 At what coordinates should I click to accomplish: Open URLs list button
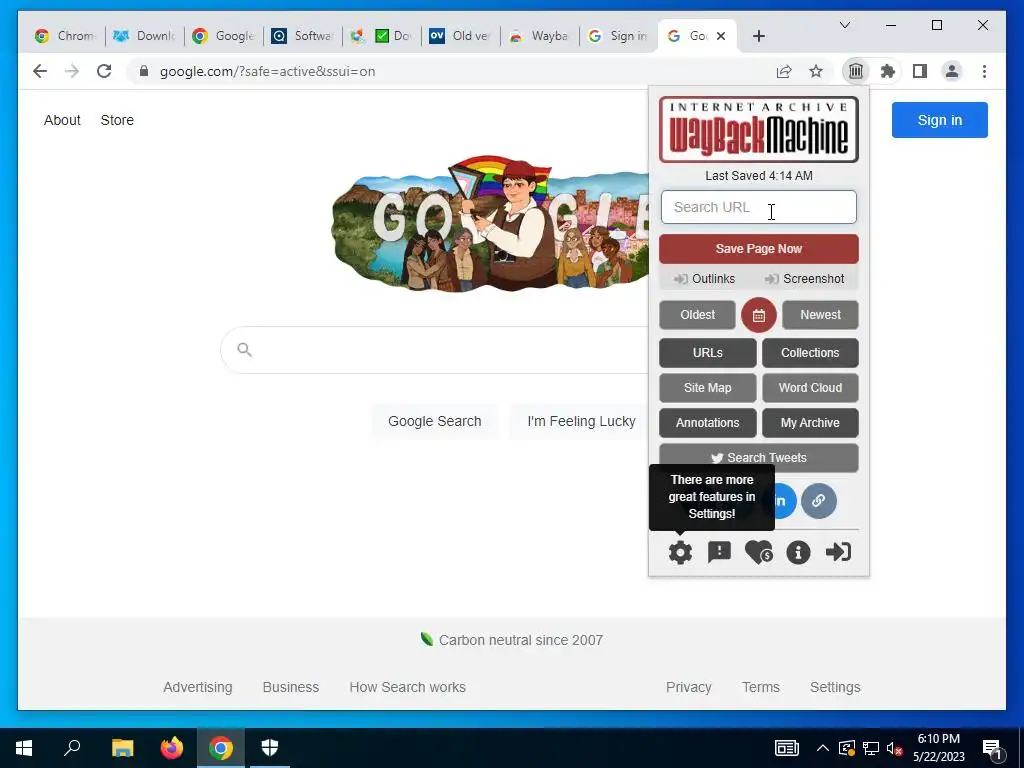[x=707, y=353]
